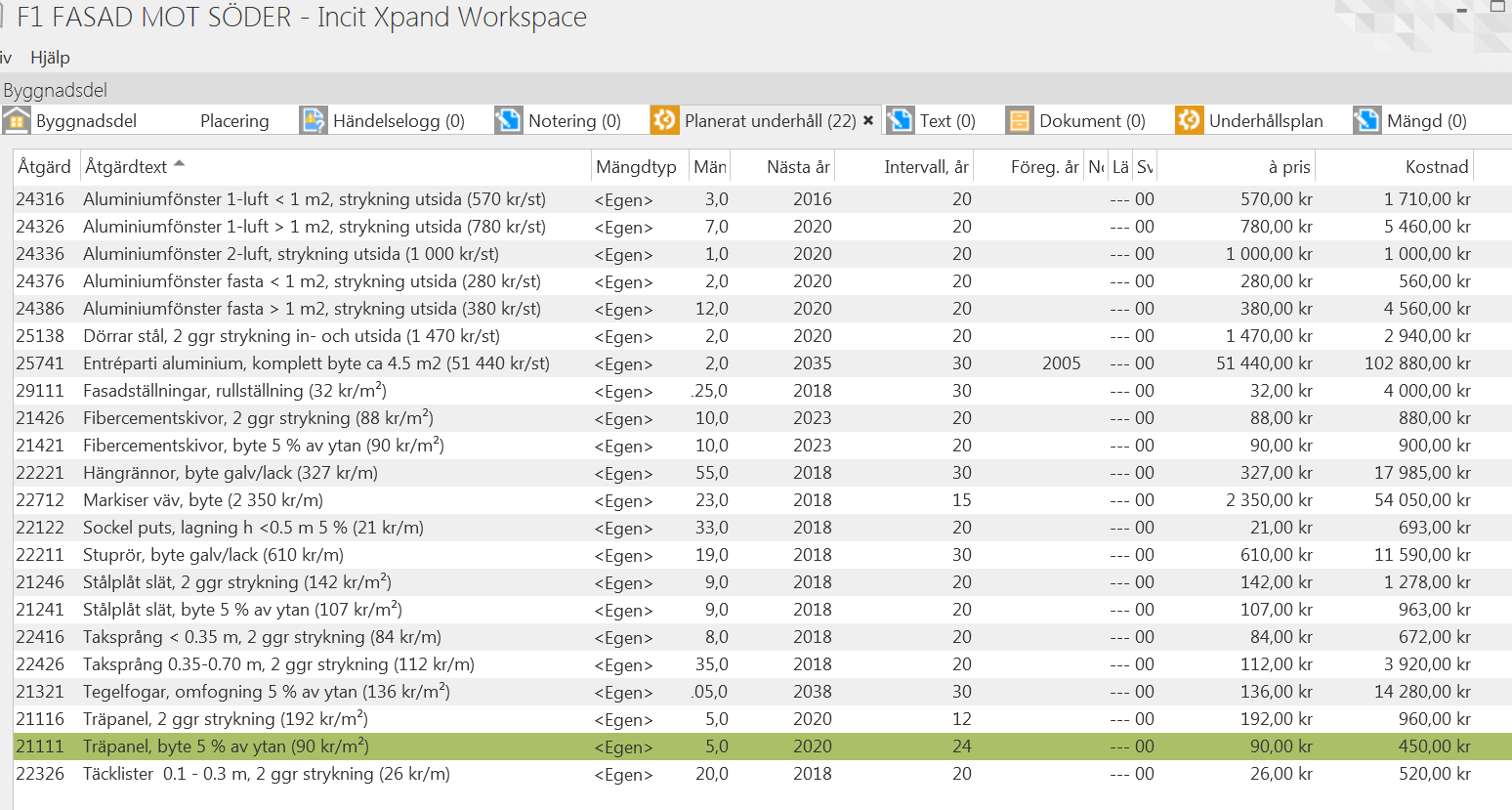Image resolution: width=1512 pixels, height=810 pixels.
Task: Click the 51 440,00 kr price cell
Action: 1264,363
